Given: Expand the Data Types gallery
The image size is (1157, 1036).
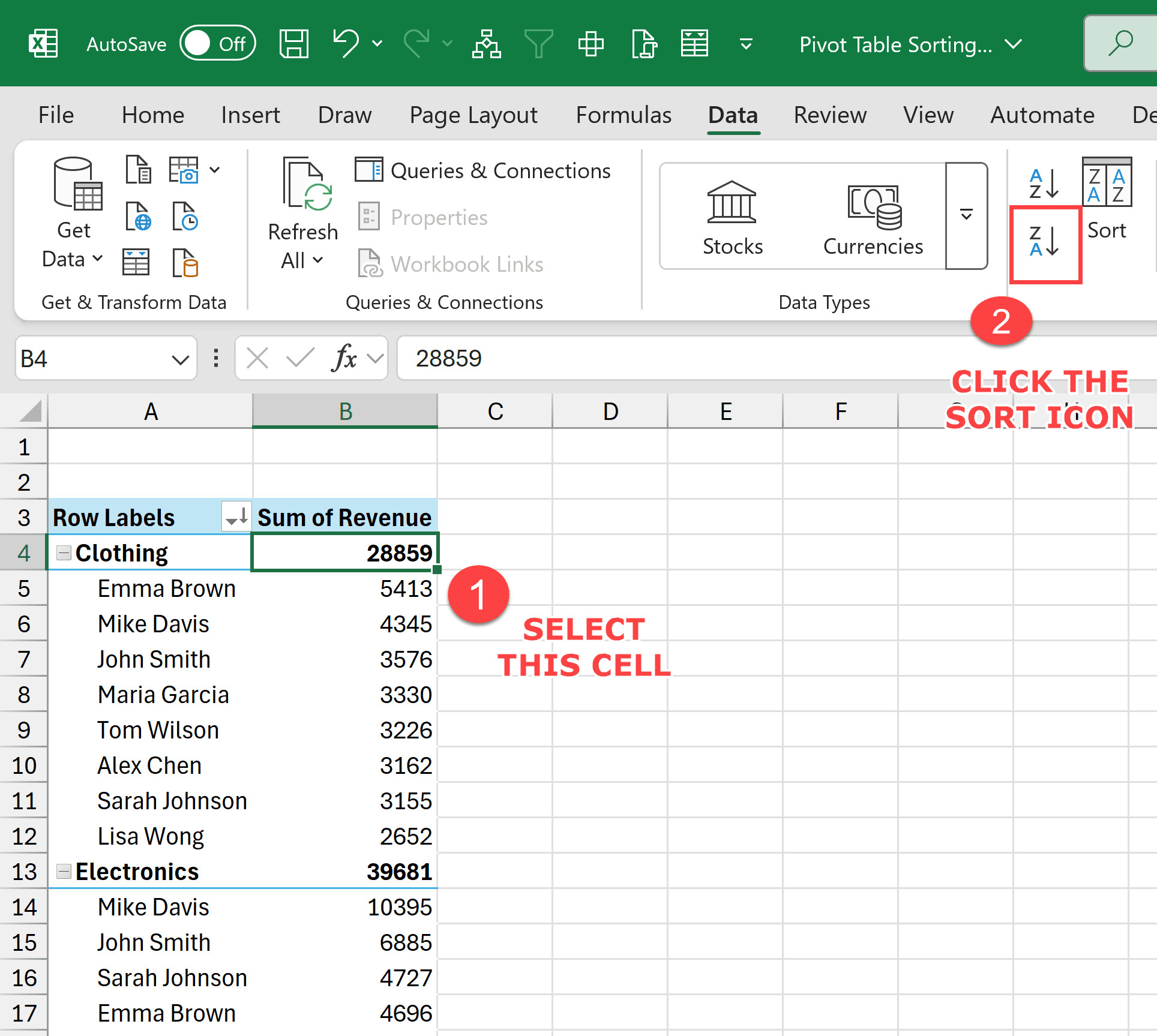Looking at the screenshot, I should tap(966, 215).
